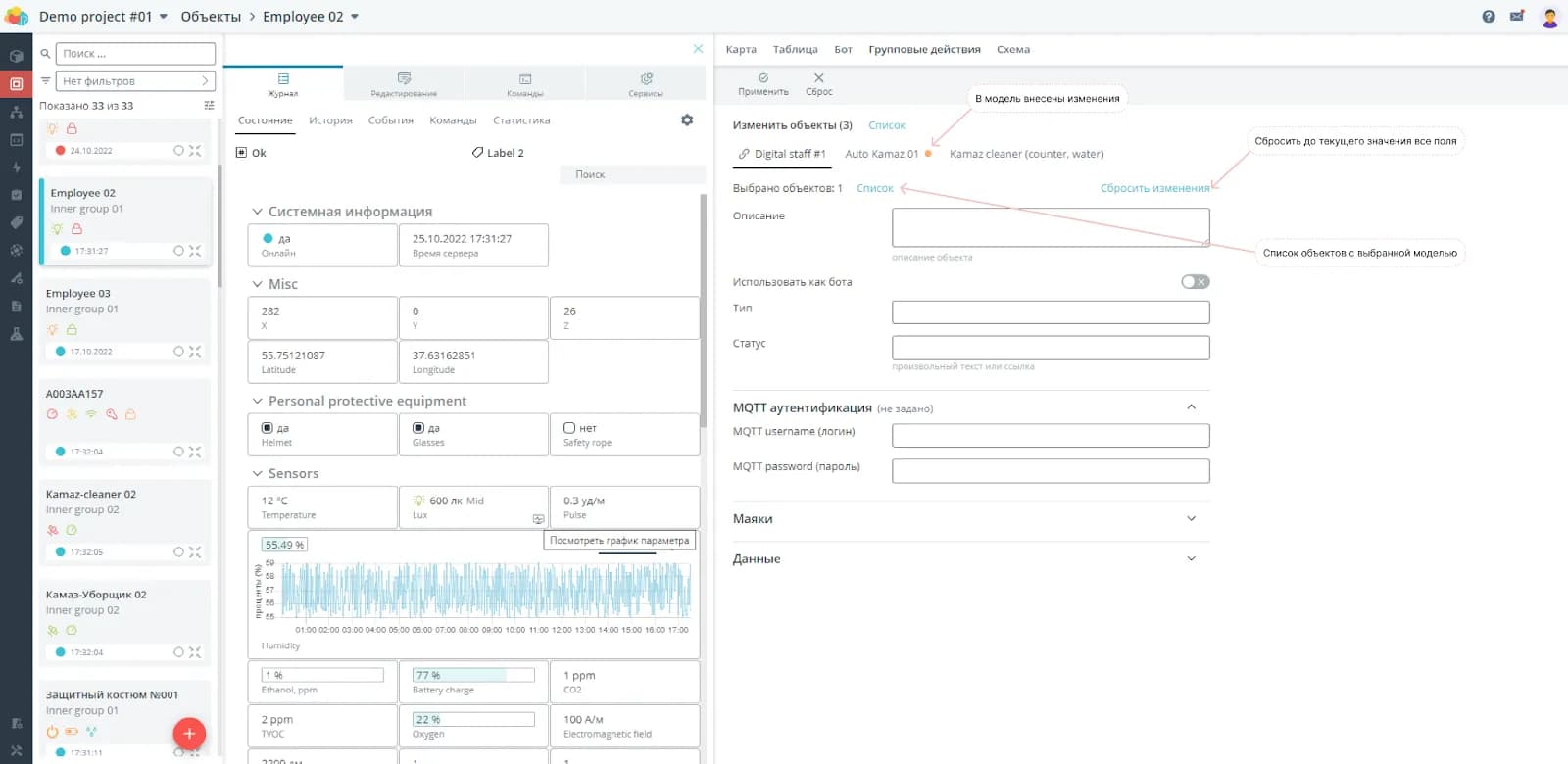Click the Battery charge progress bar

473,675
